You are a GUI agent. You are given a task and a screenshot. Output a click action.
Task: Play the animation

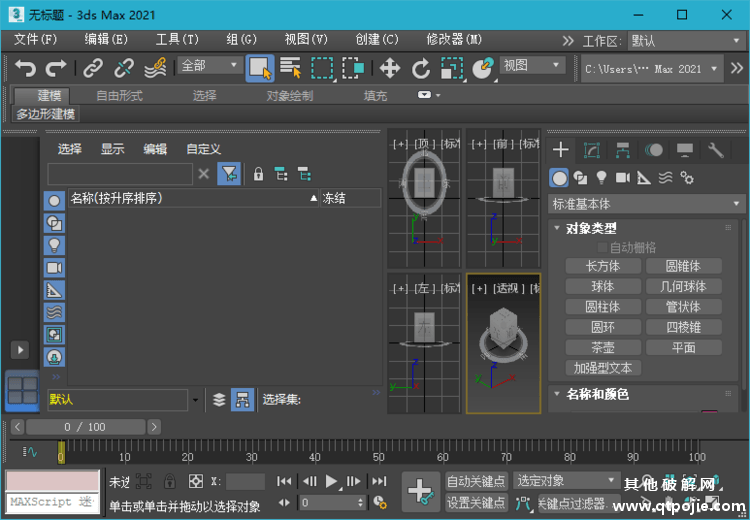coord(331,481)
